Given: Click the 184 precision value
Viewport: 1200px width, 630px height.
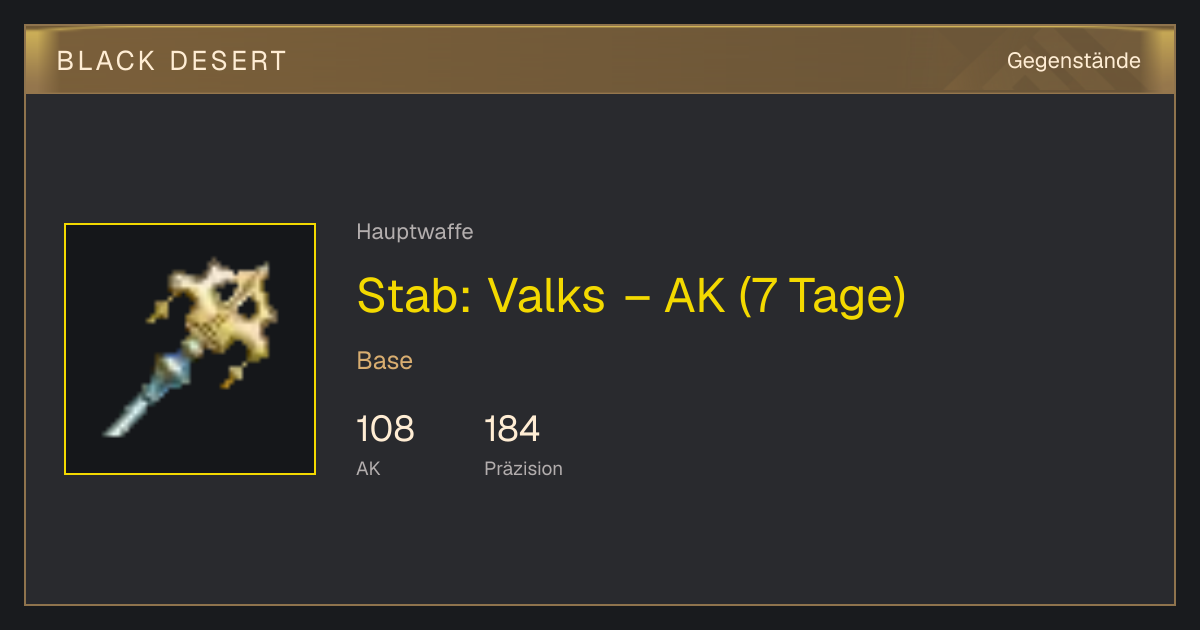Looking at the screenshot, I should pyautogui.click(x=512, y=429).
